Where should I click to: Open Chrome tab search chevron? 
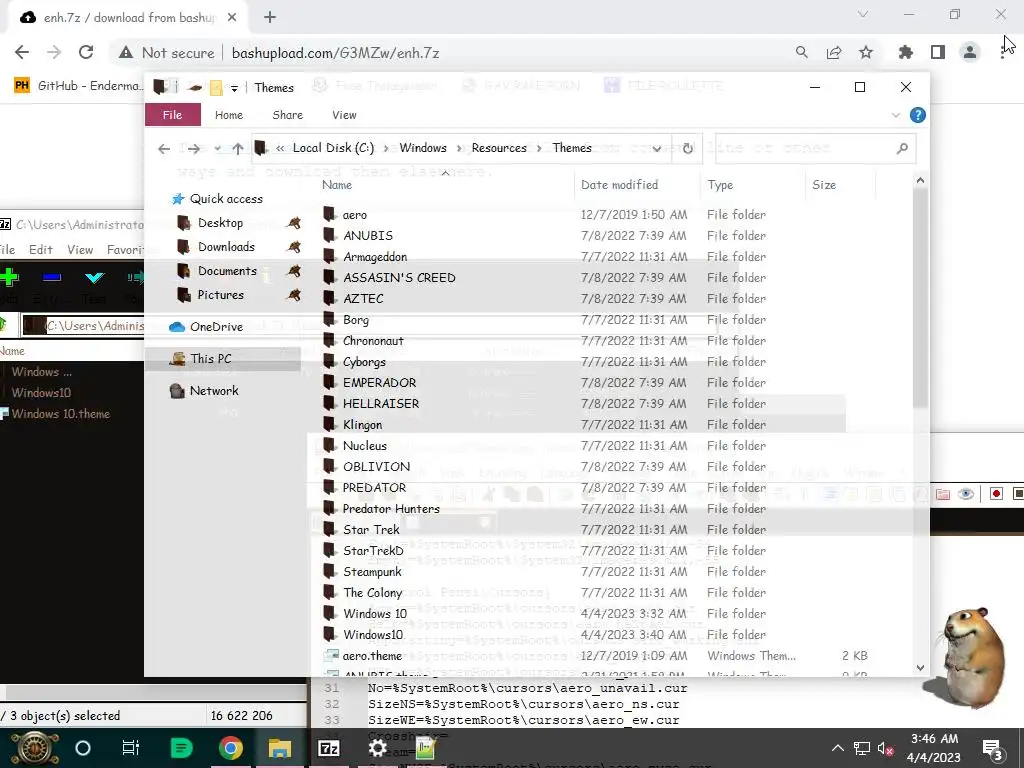click(863, 14)
